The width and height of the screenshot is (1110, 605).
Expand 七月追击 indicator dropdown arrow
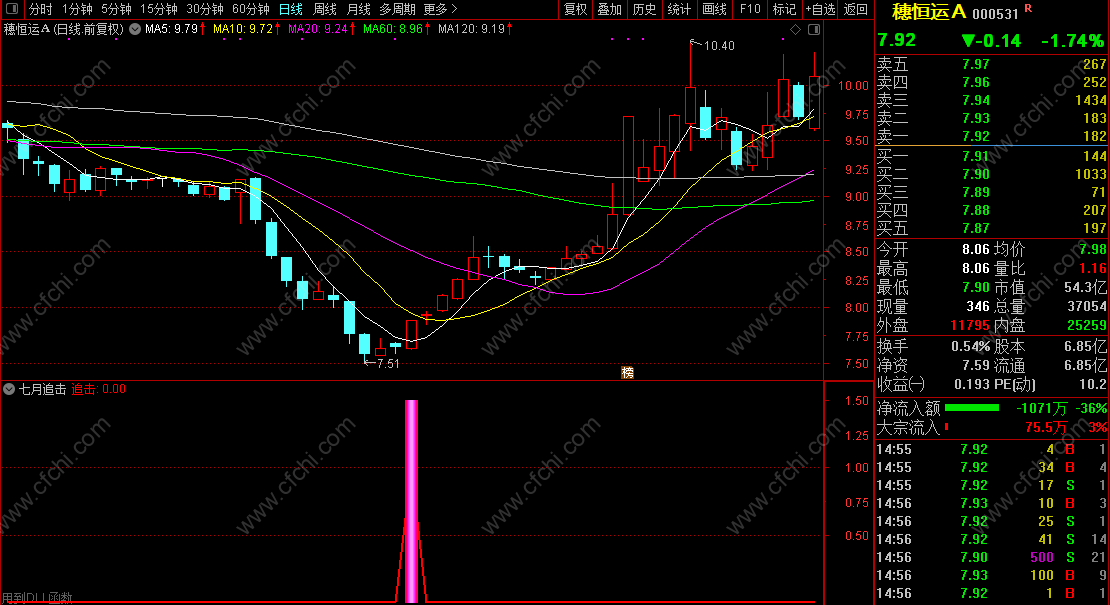9,389
